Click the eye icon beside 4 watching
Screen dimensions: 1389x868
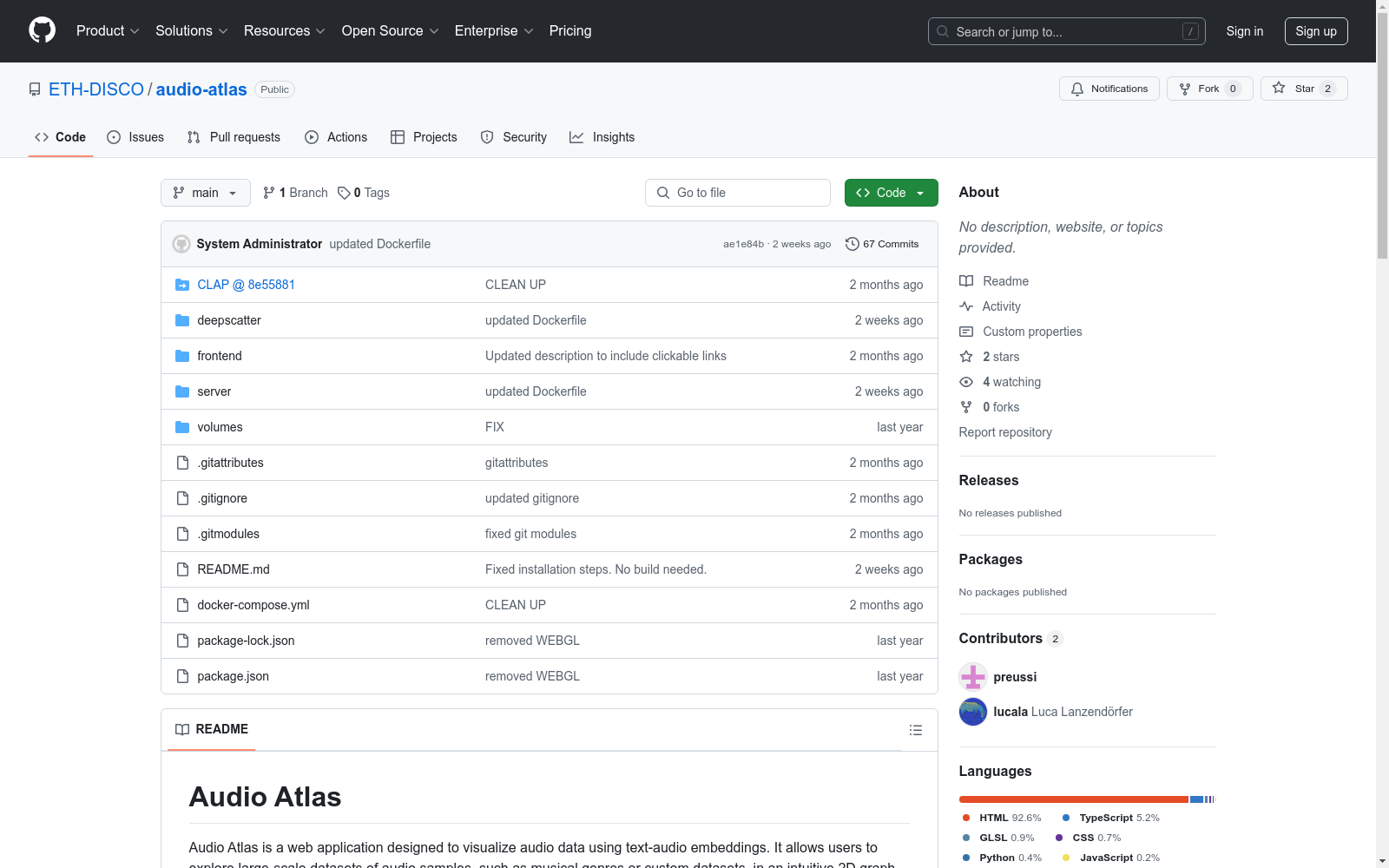(x=966, y=382)
